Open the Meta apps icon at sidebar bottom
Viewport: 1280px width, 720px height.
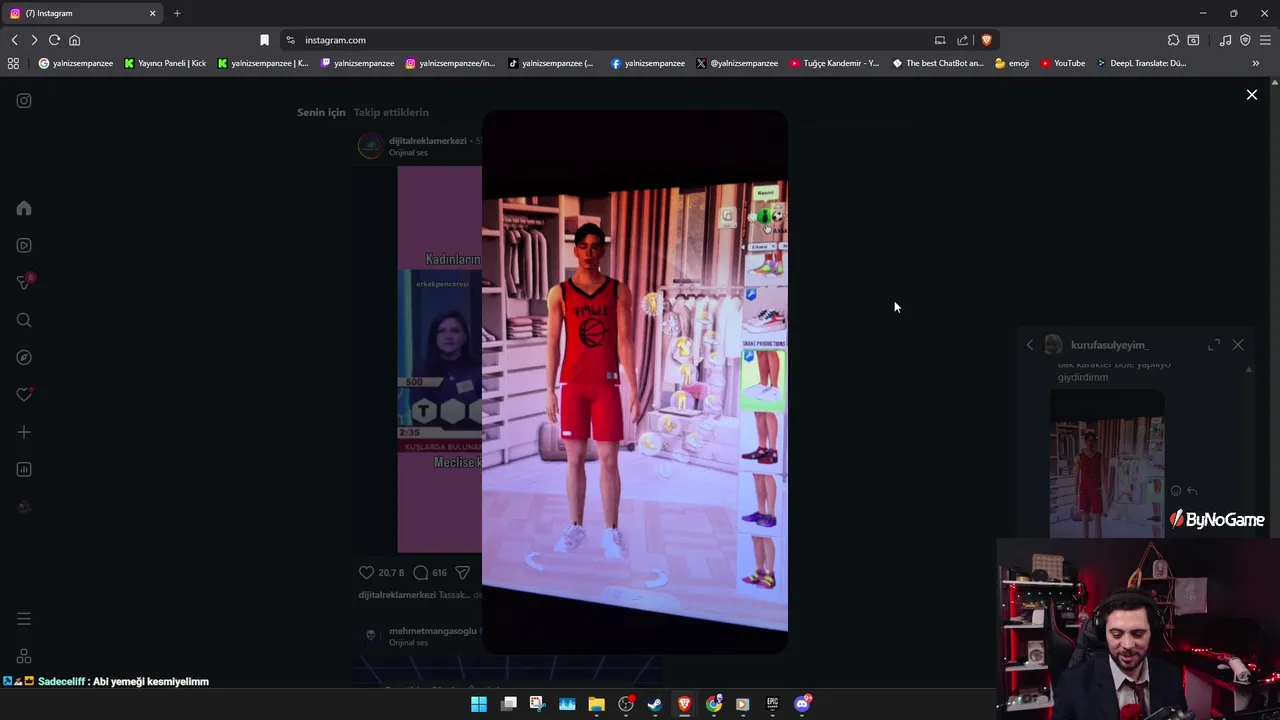pos(24,656)
